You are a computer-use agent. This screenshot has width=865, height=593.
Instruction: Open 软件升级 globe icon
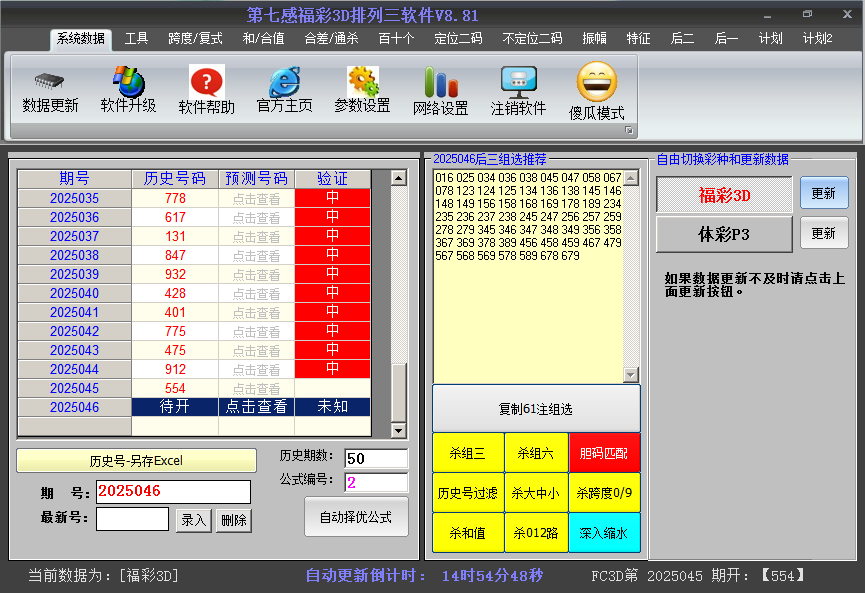click(129, 82)
